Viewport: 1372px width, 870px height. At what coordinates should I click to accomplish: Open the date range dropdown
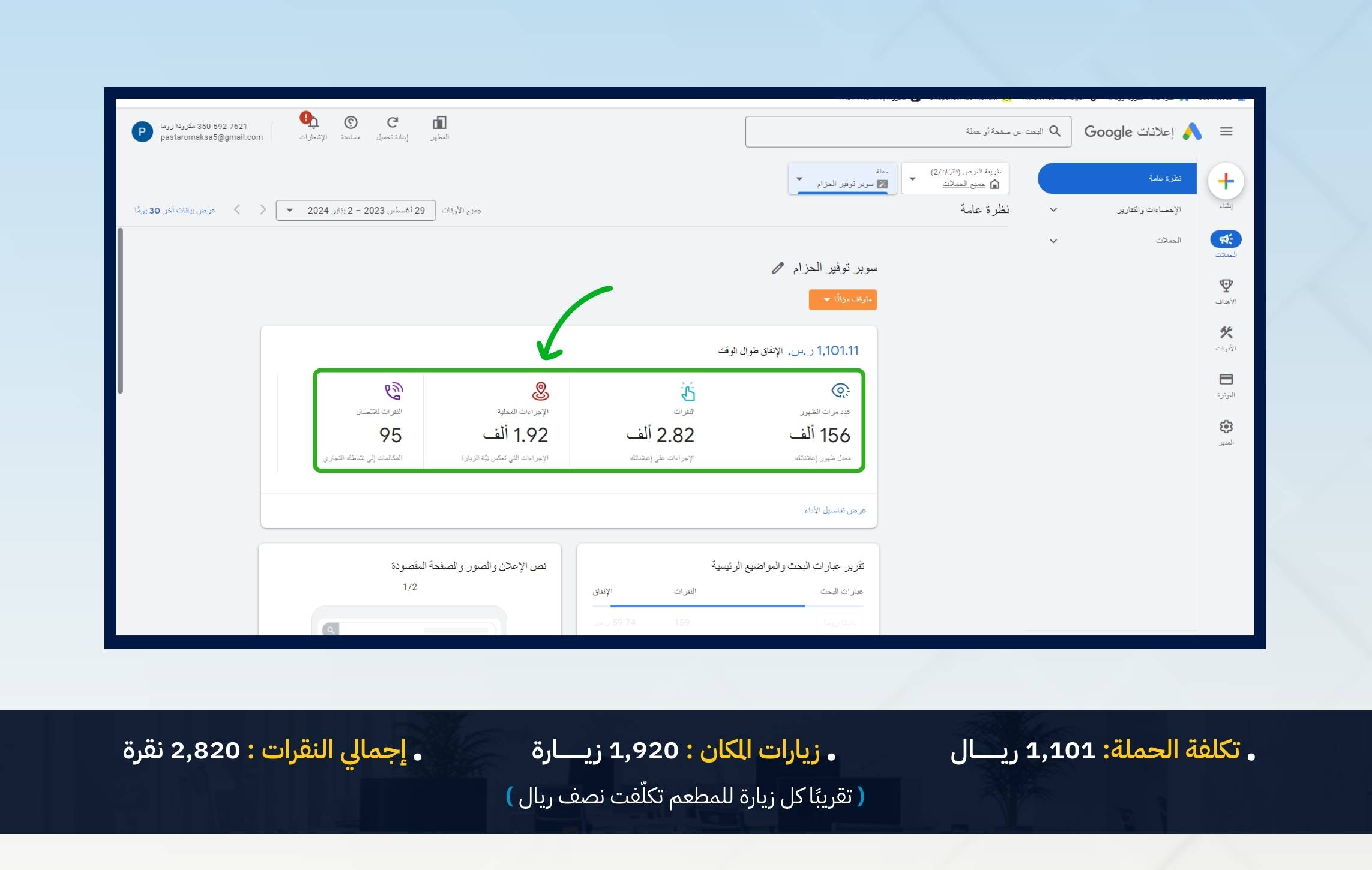356,211
